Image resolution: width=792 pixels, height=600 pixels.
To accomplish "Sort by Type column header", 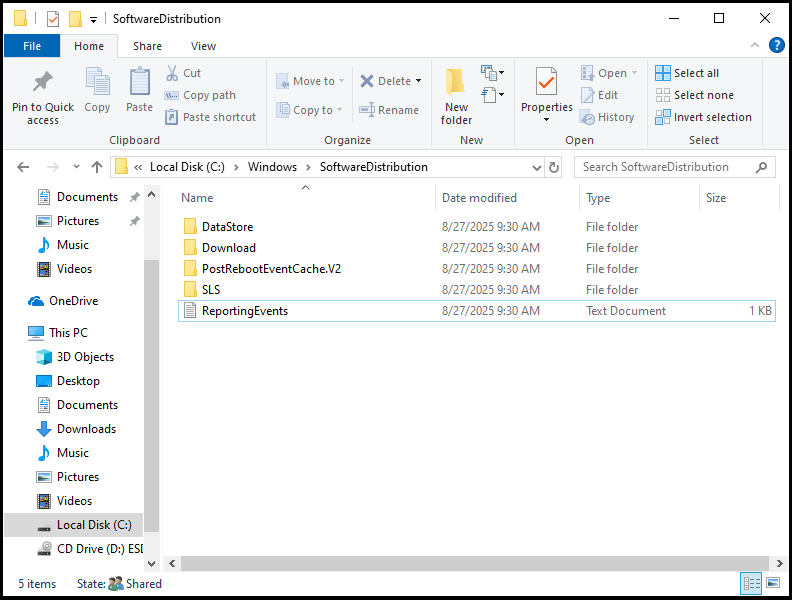I will tap(598, 198).
